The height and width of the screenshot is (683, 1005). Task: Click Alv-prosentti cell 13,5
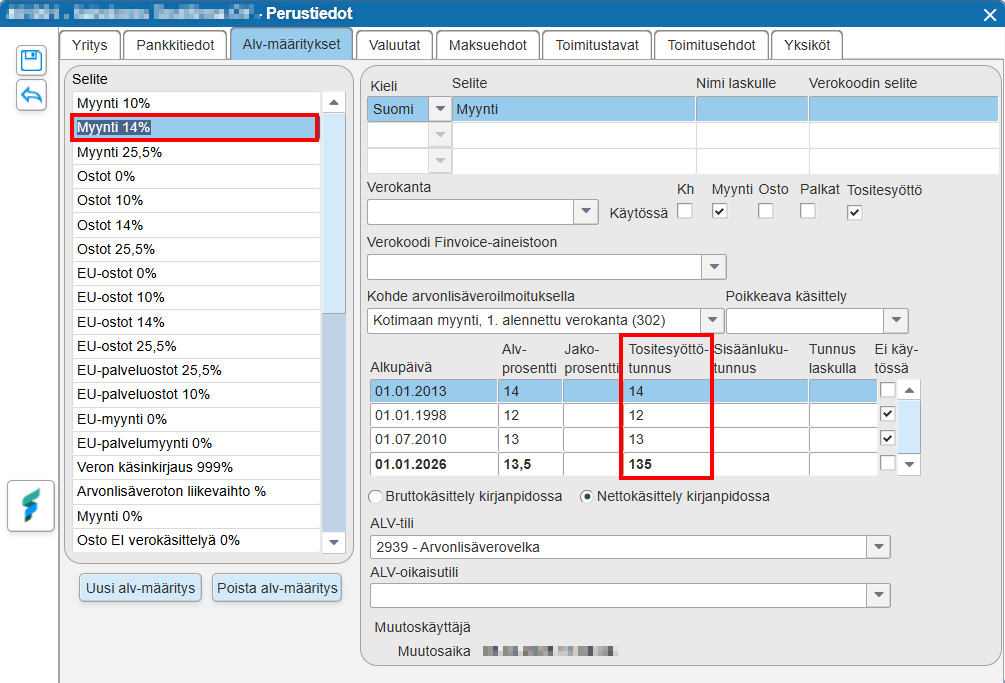(x=529, y=464)
